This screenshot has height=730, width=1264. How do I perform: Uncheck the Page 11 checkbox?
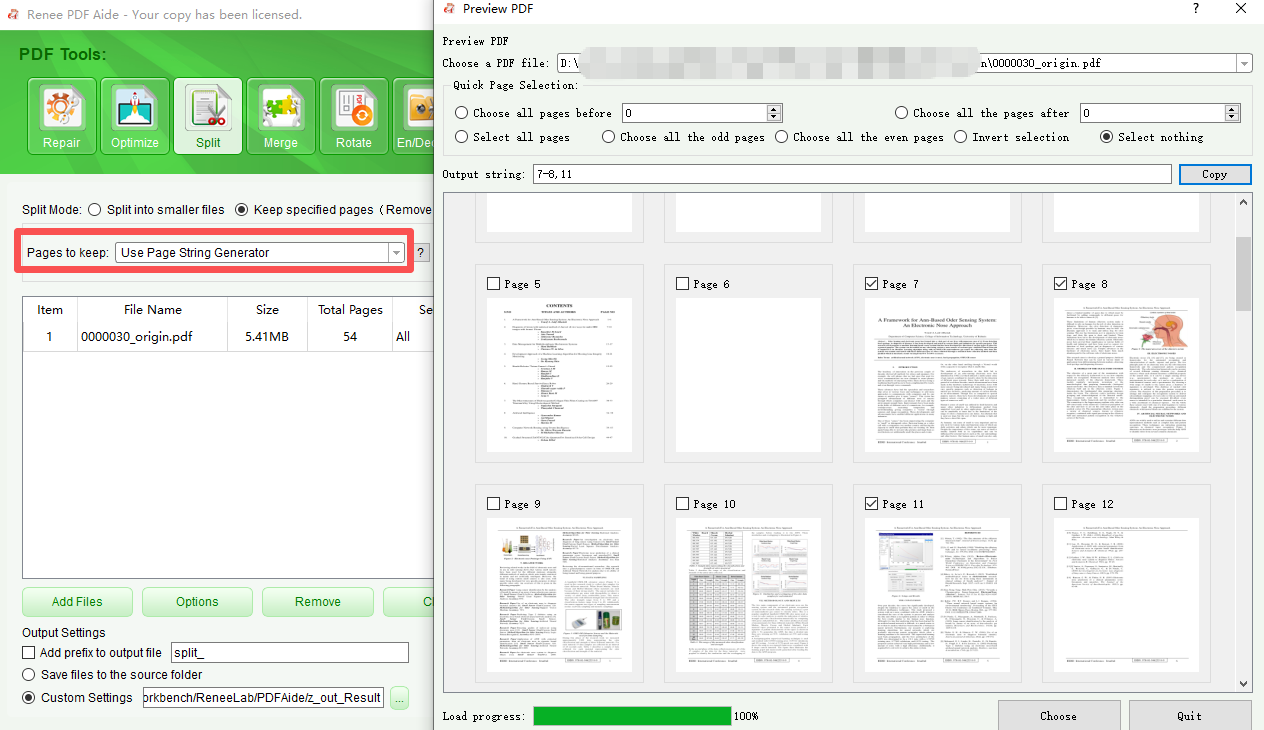pos(871,504)
